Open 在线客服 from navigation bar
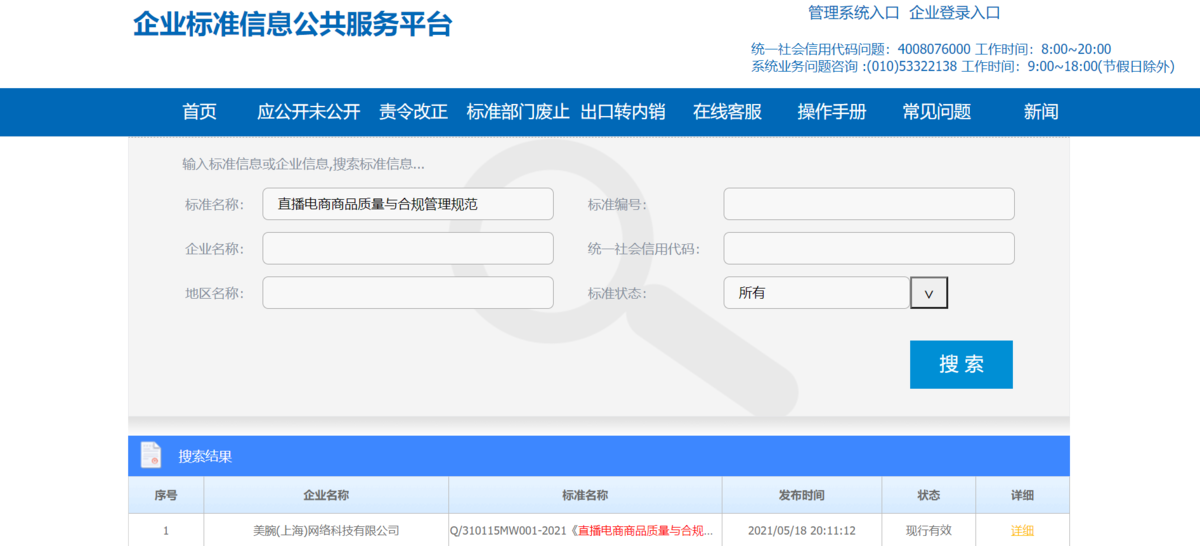Image resolution: width=1200 pixels, height=546 pixels. (x=727, y=112)
